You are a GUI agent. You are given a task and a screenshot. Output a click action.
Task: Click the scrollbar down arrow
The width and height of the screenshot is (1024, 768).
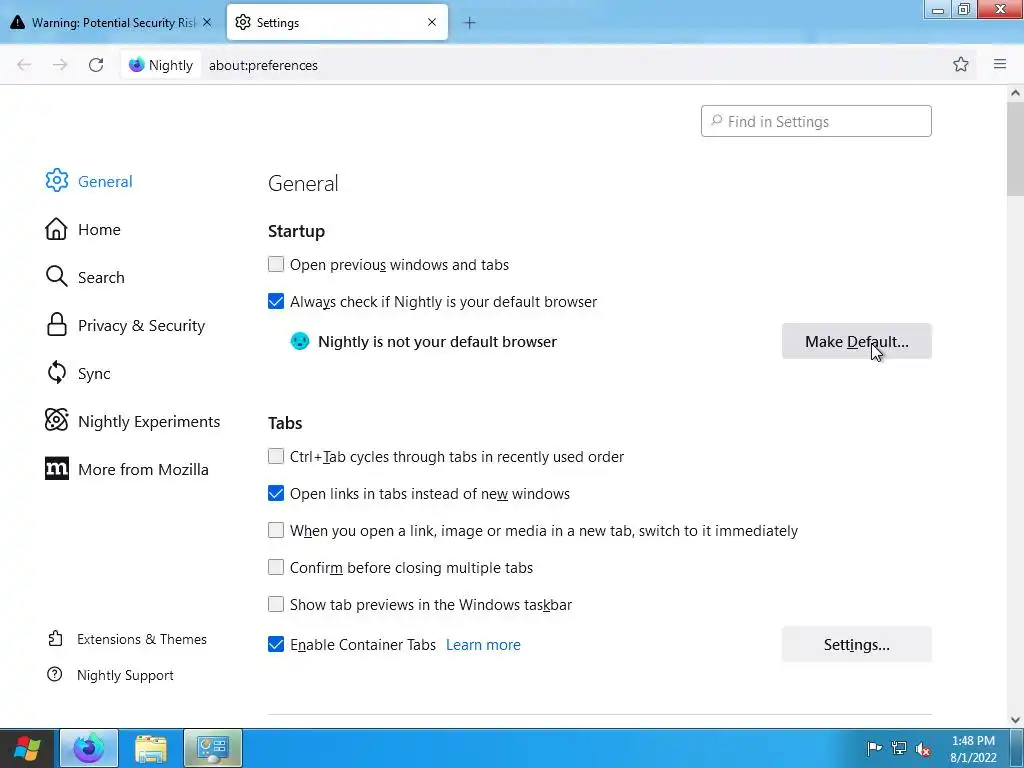tap(1015, 720)
